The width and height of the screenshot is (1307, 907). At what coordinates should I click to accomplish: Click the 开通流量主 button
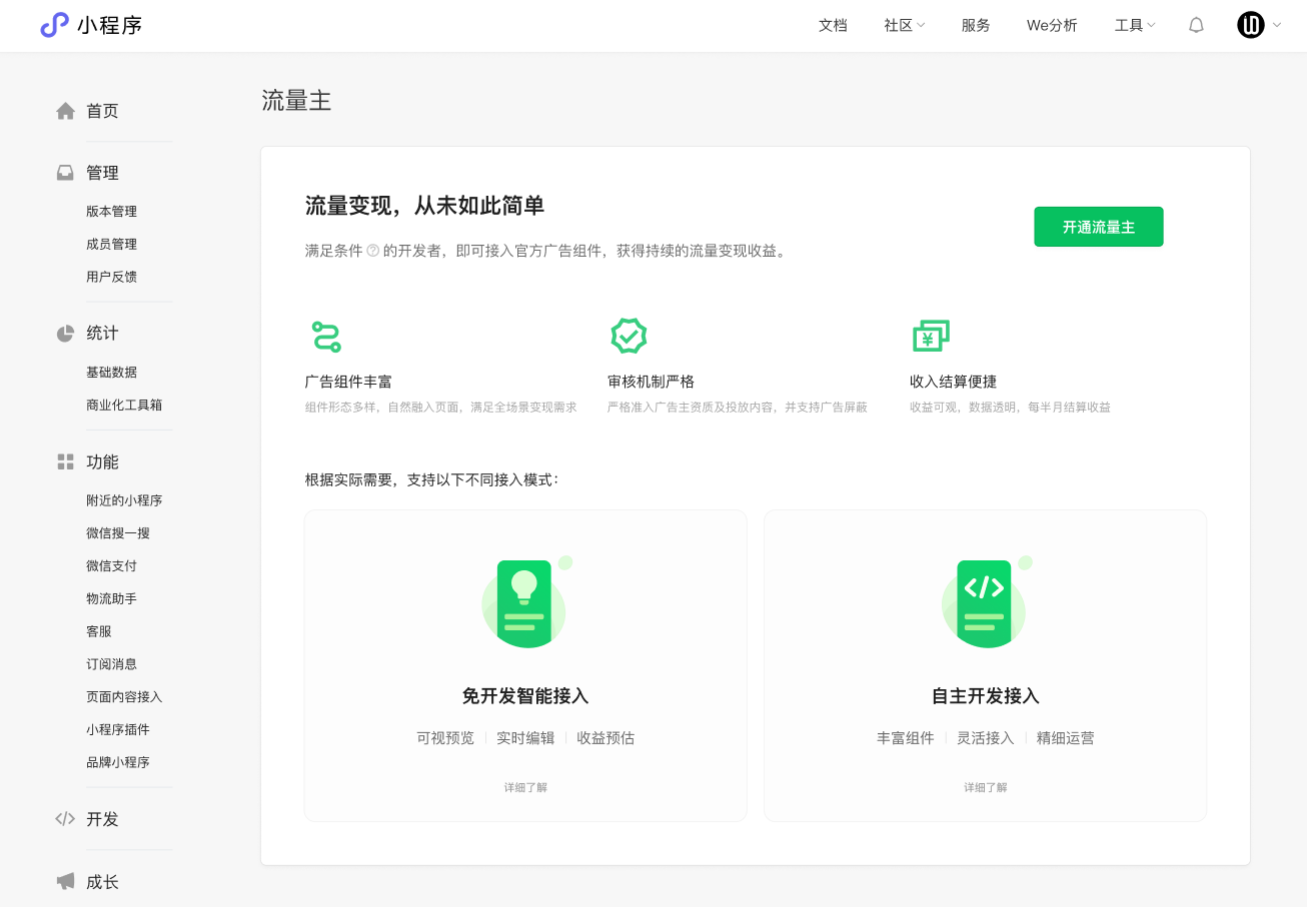1099,227
